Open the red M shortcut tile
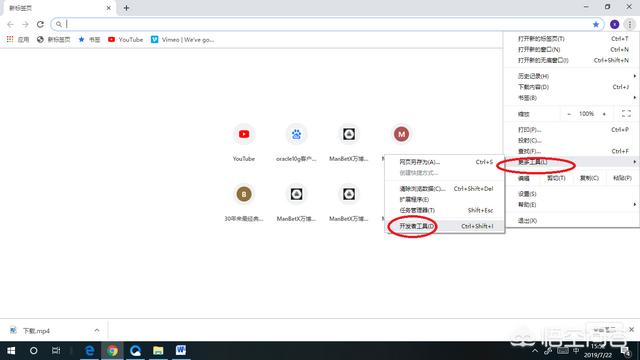This screenshot has height=360, width=640. click(401, 134)
